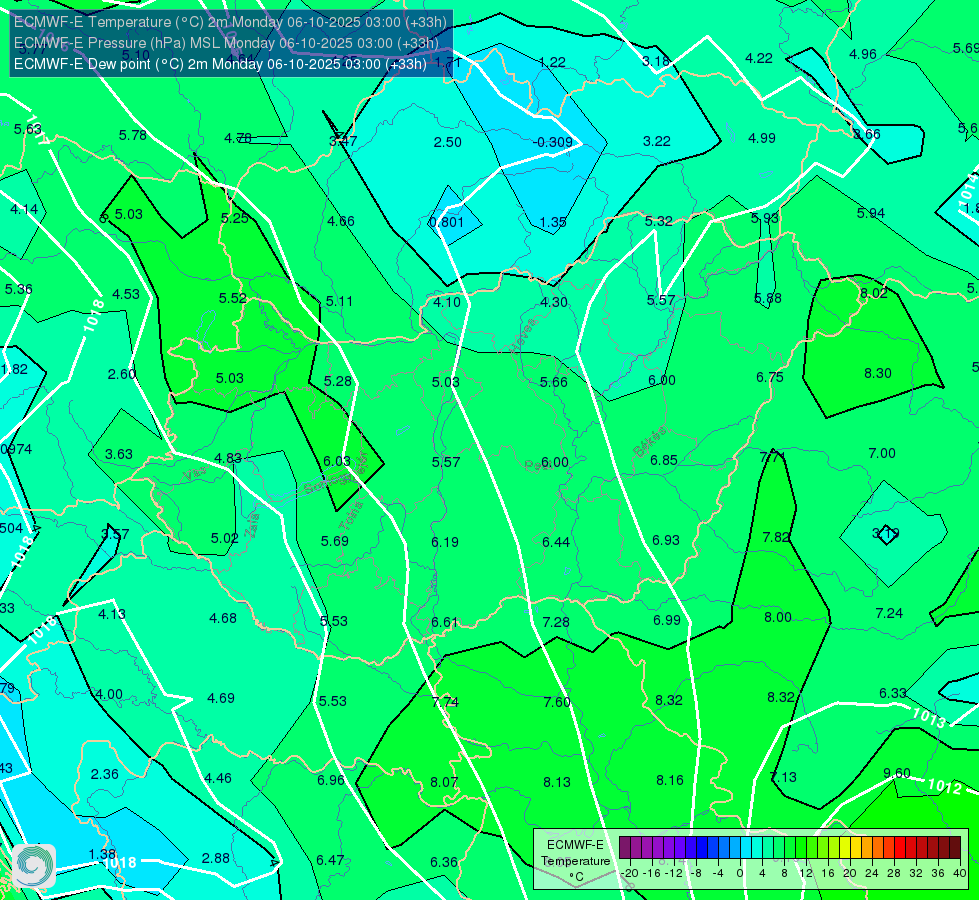Screen dimensions: 979x900
Task: Click the 2.36 temperature value
Action: pyautogui.click(x=104, y=774)
